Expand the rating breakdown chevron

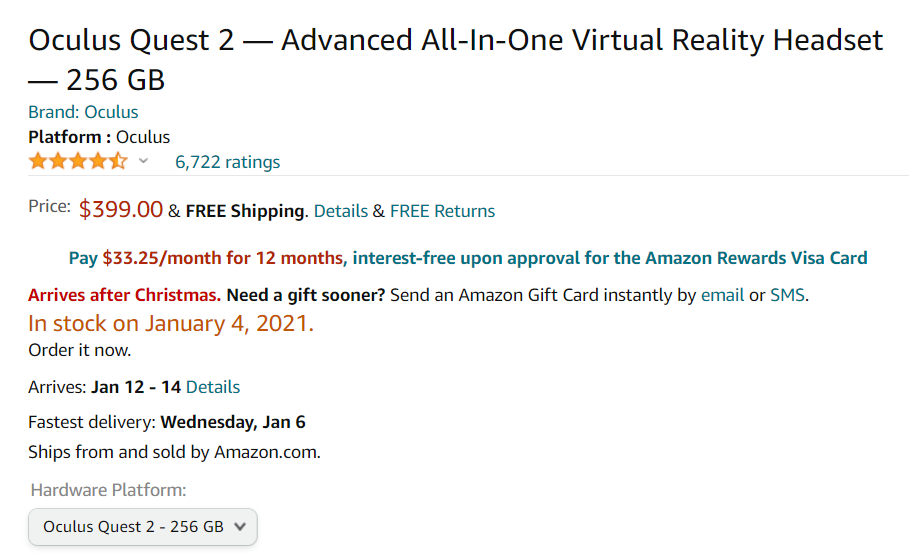coord(143,161)
